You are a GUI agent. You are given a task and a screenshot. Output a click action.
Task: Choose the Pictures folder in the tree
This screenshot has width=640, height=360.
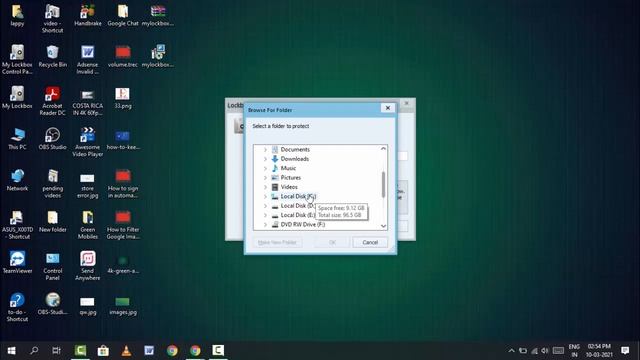pos(286,178)
